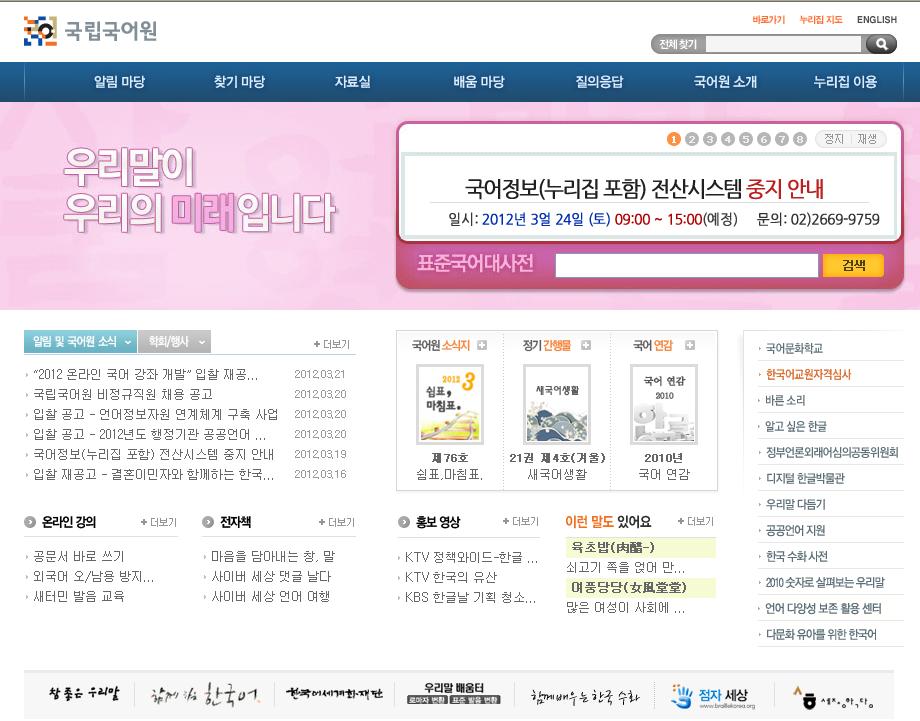Open the 국립국어원 비정규직원 채용 공고 notice
The width and height of the screenshot is (920, 721).
123,394
